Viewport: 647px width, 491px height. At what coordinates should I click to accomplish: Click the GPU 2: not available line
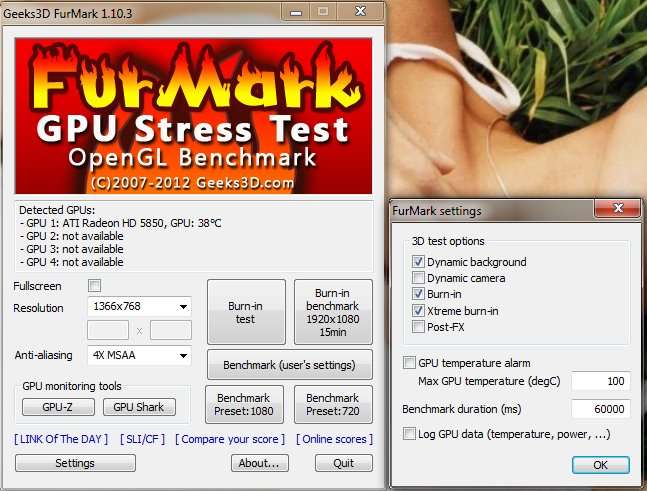coord(71,236)
